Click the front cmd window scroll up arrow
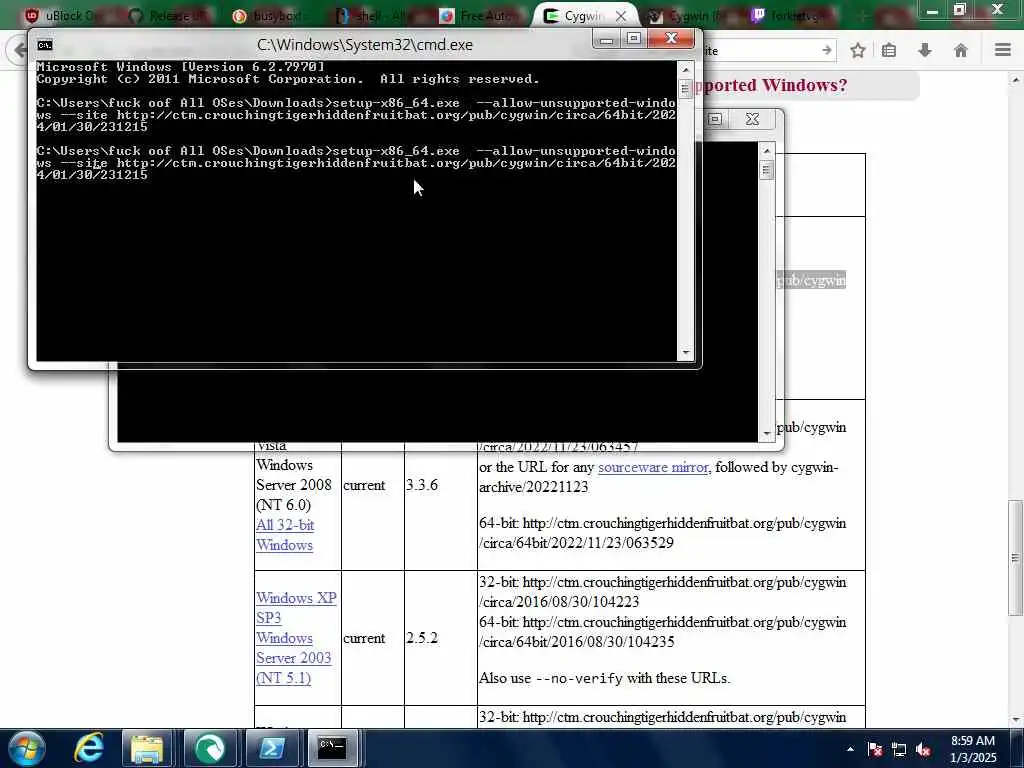Image resolution: width=1024 pixels, height=768 pixels. click(x=685, y=69)
